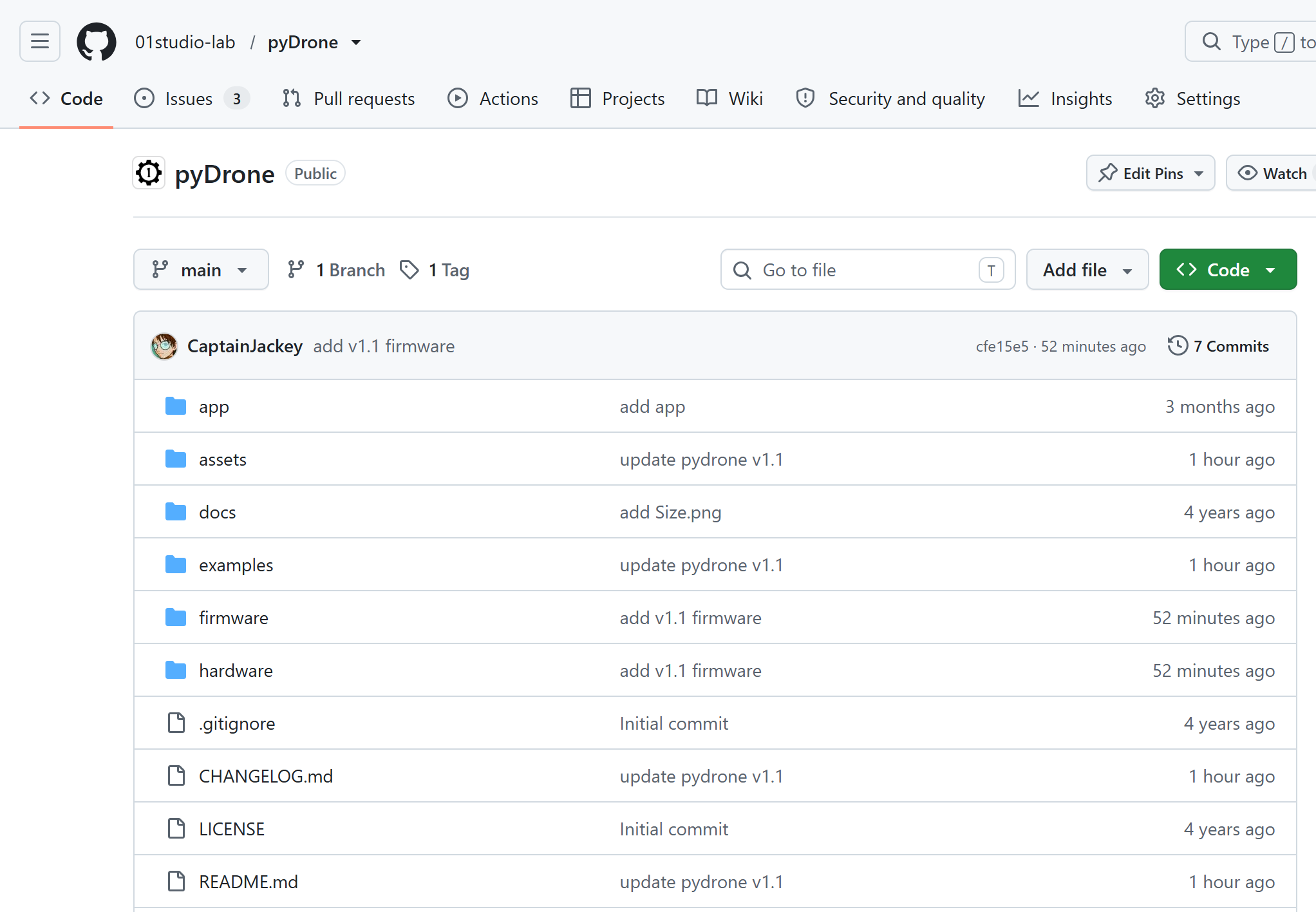The image size is (1316, 912).
Task: Expand the main branch selector dropdown
Action: pos(201,270)
